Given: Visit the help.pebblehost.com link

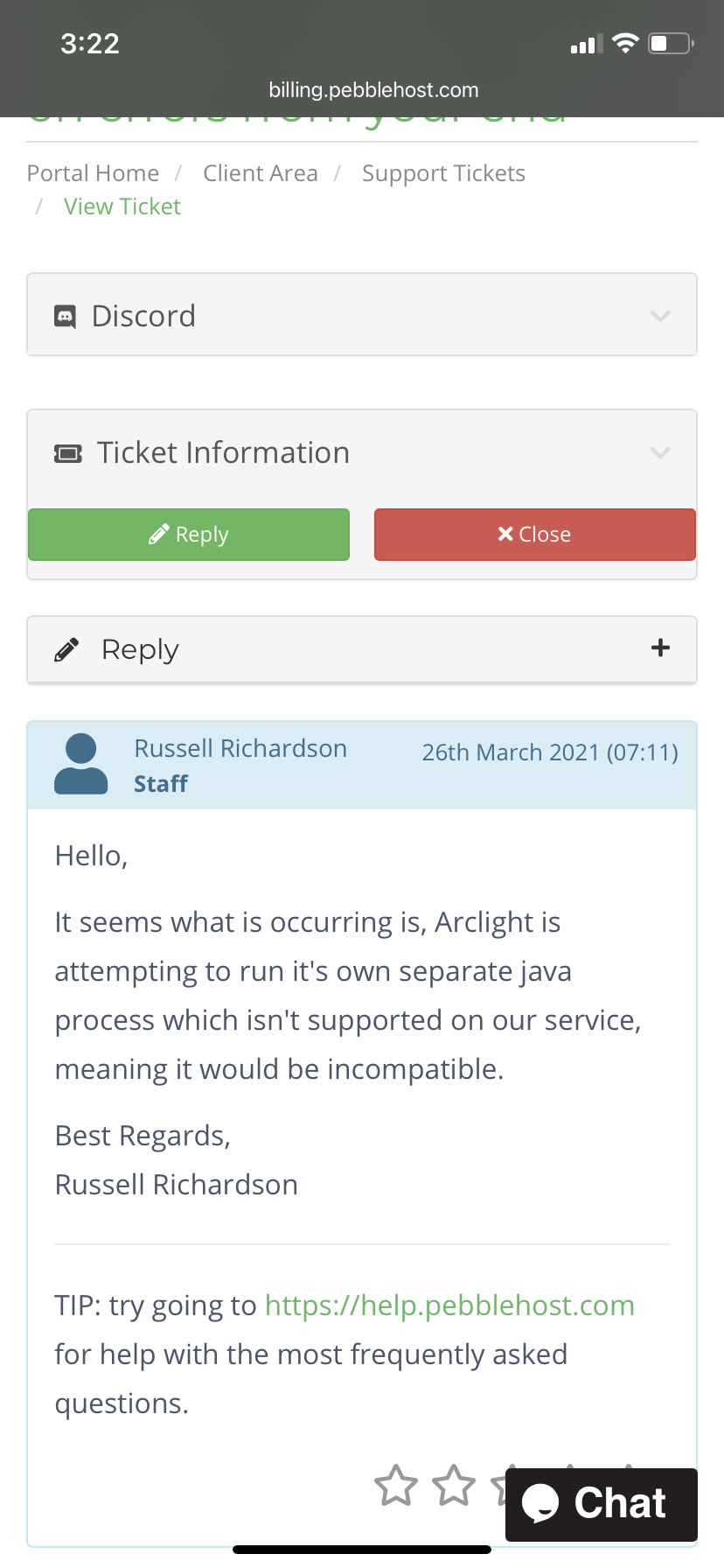Looking at the screenshot, I should (x=449, y=1305).
